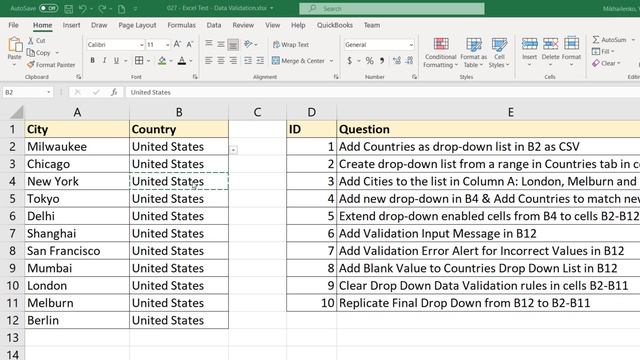Click the Name Box showing B2
The height and width of the screenshot is (360, 640).
(x=27, y=92)
